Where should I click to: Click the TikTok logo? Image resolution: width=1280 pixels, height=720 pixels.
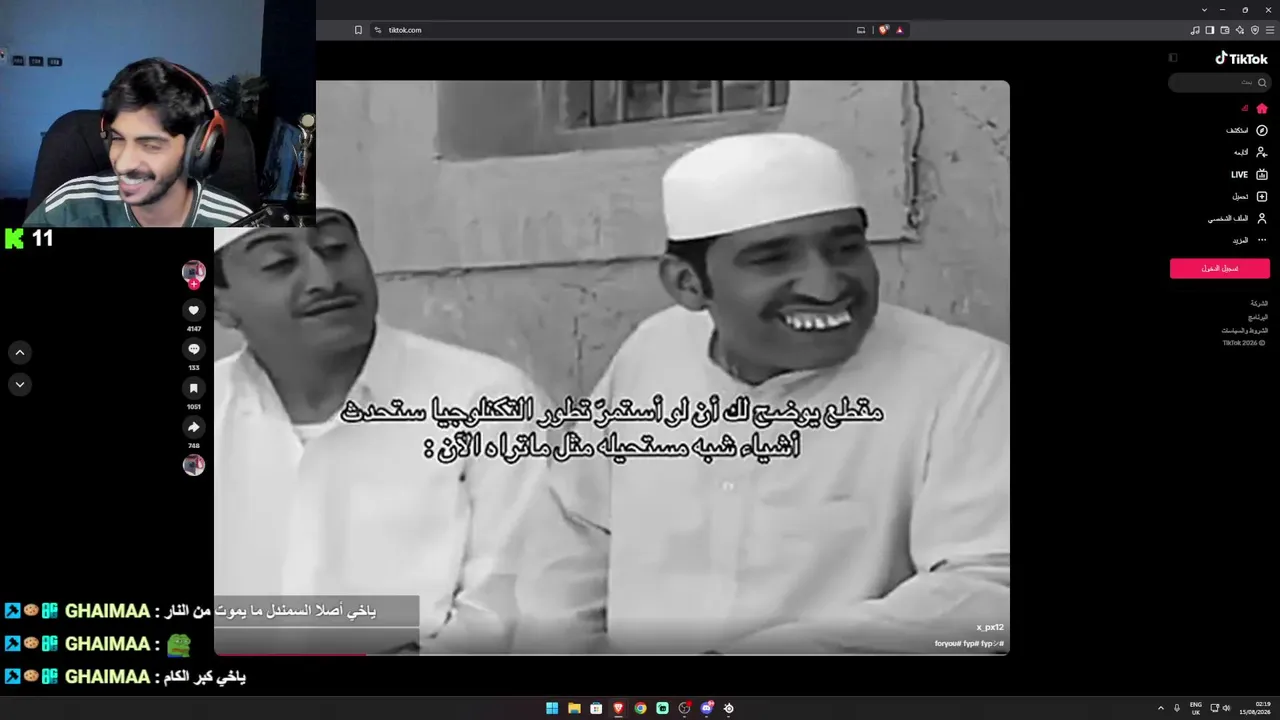click(1241, 58)
